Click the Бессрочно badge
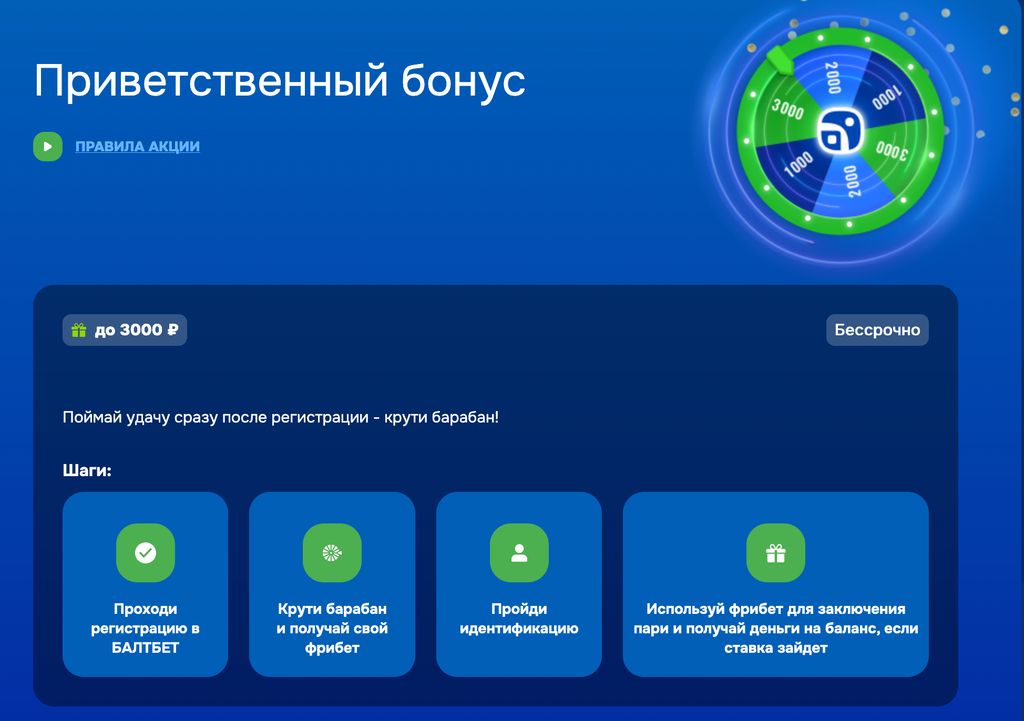 (x=877, y=330)
